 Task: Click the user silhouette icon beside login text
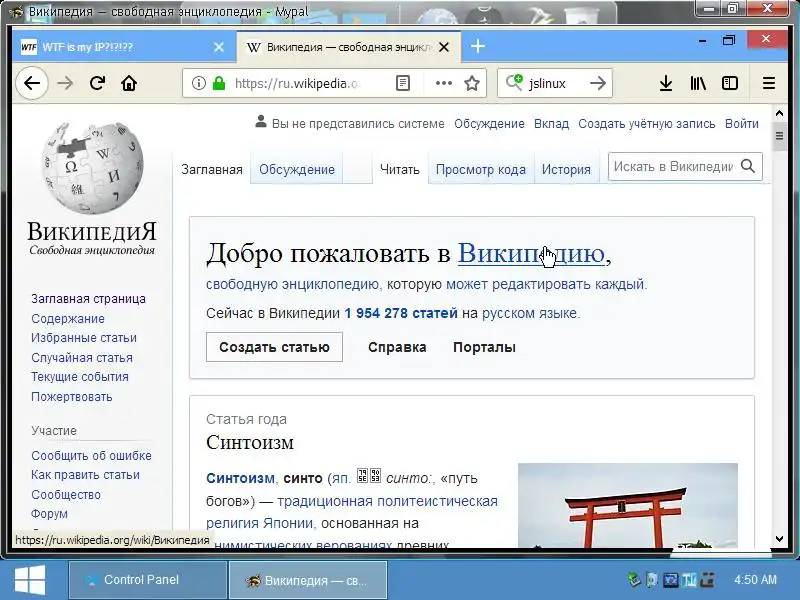[261, 121]
